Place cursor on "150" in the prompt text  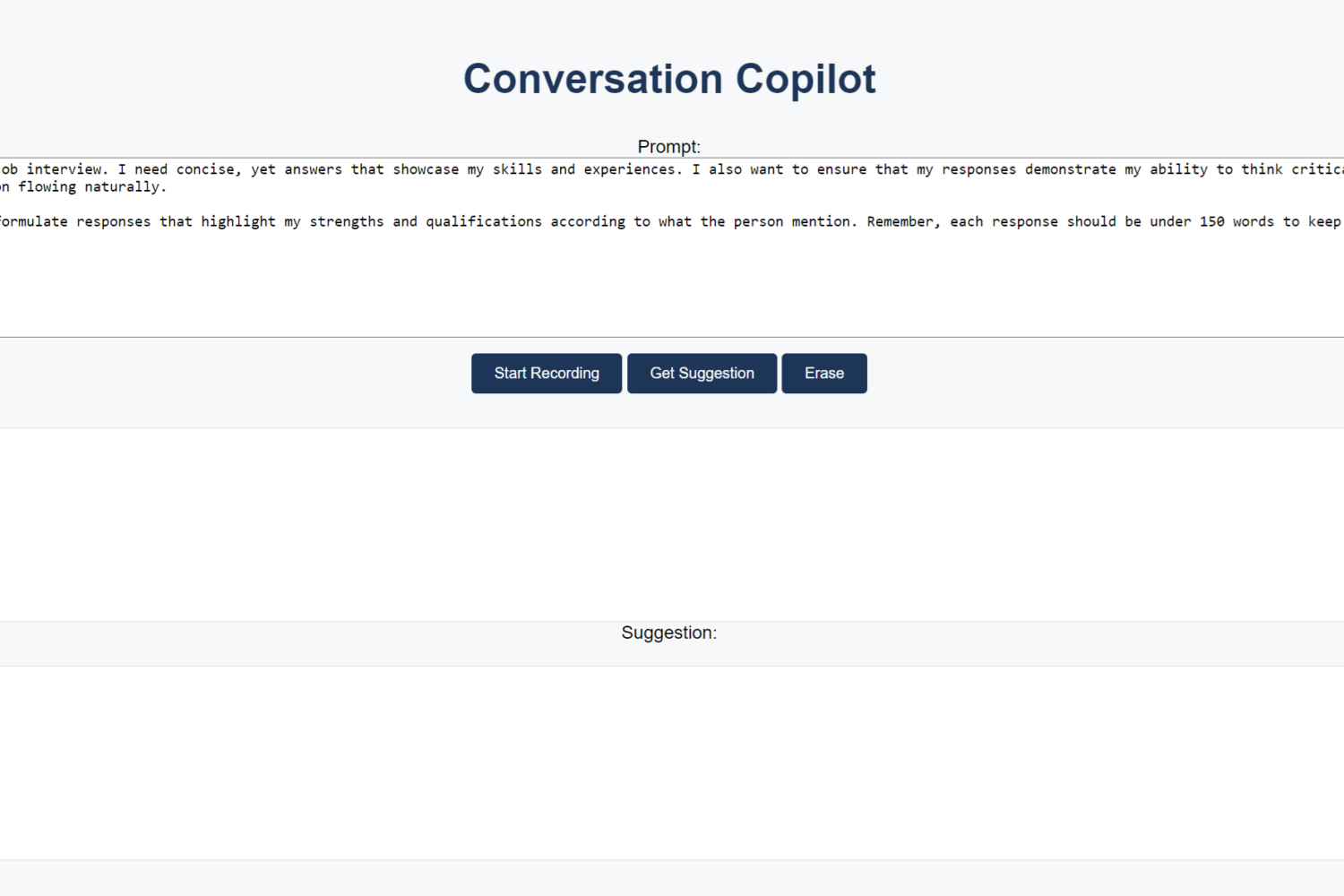point(1212,221)
